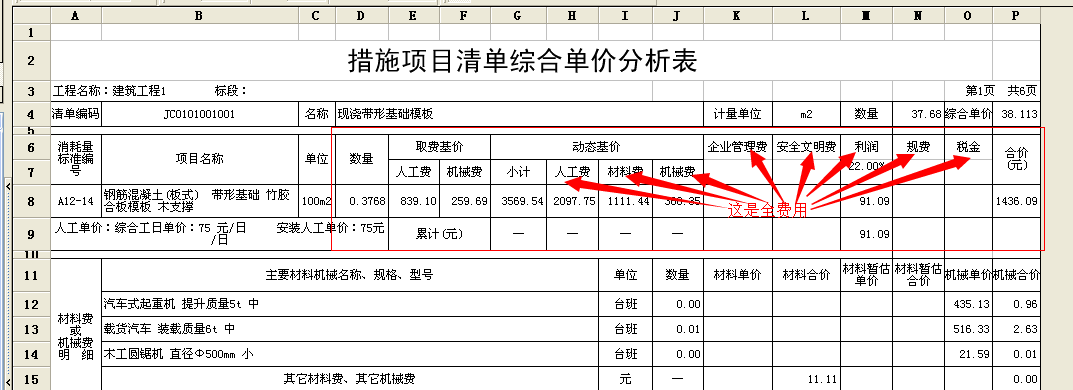The width and height of the screenshot is (1073, 390).
Task: Click the 取费基价 header cell
Action: pyautogui.click(x=439, y=146)
